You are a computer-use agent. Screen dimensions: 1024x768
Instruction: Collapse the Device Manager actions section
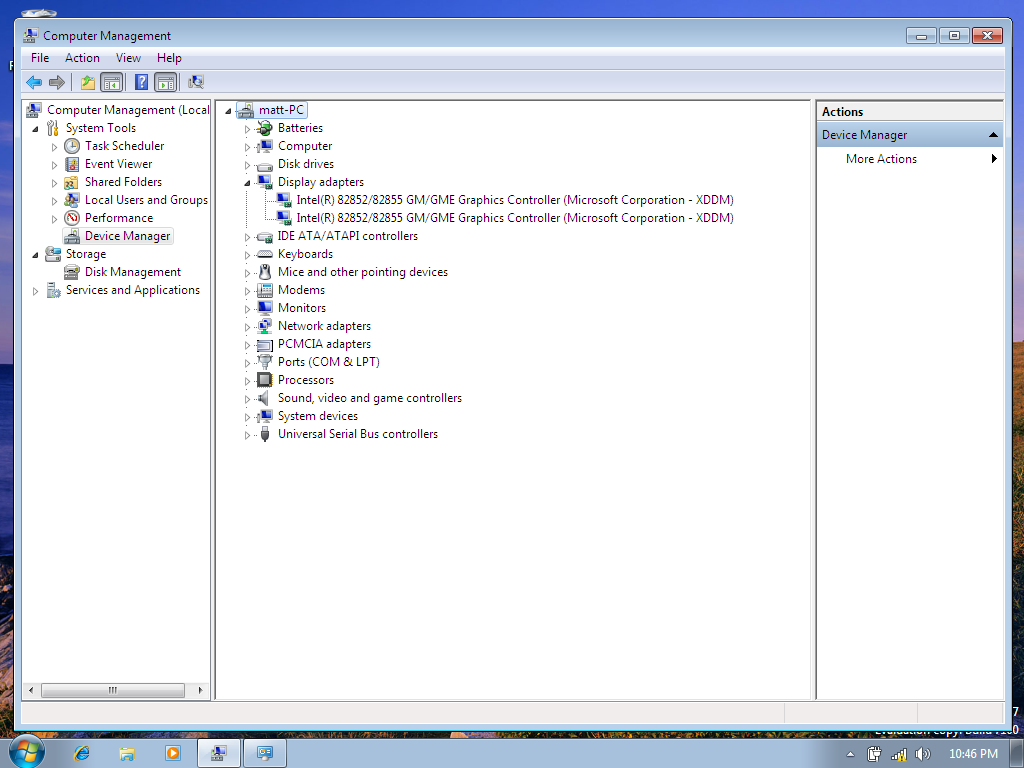coord(993,135)
